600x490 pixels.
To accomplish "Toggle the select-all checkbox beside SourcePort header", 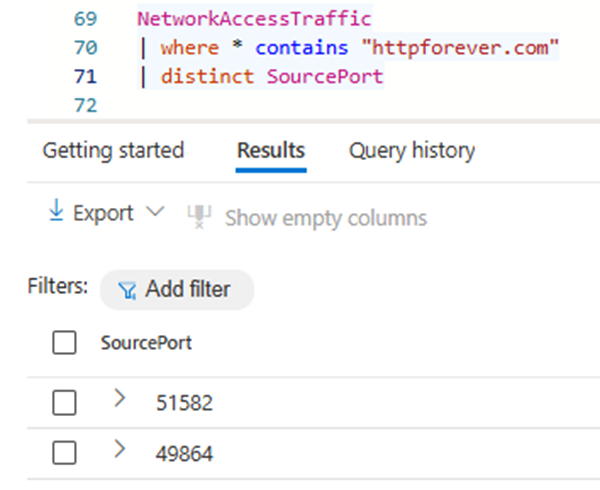I will [x=64, y=343].
